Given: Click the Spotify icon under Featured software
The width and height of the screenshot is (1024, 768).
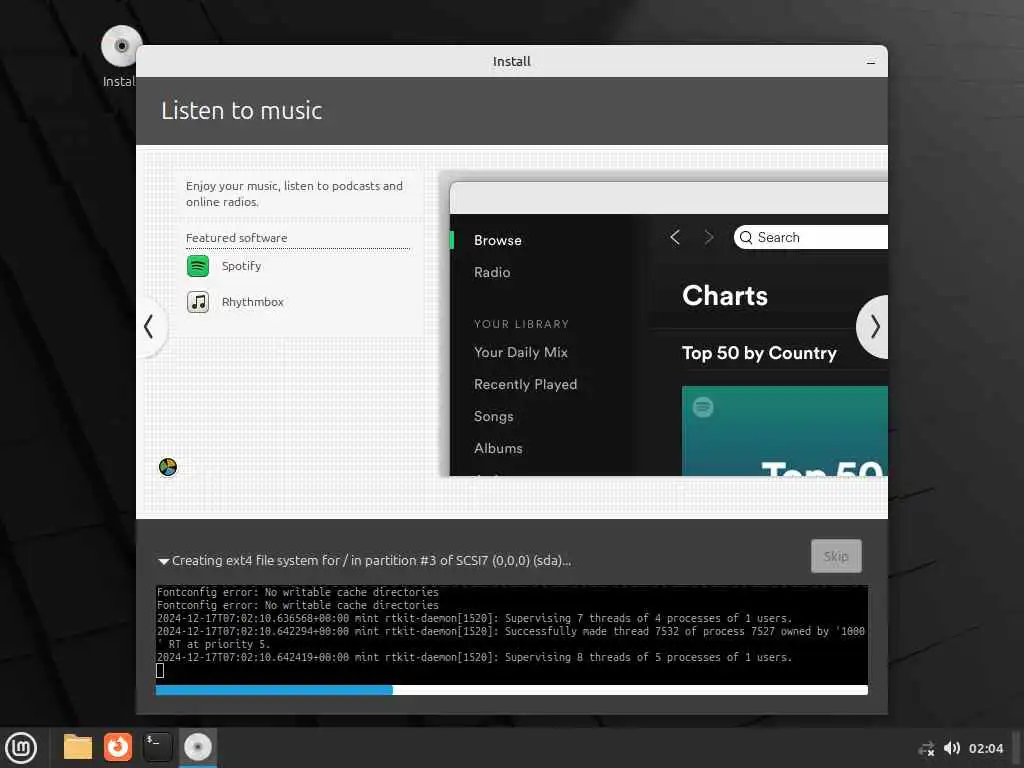Looking at the screenshot, I should (x=198, y=266).
